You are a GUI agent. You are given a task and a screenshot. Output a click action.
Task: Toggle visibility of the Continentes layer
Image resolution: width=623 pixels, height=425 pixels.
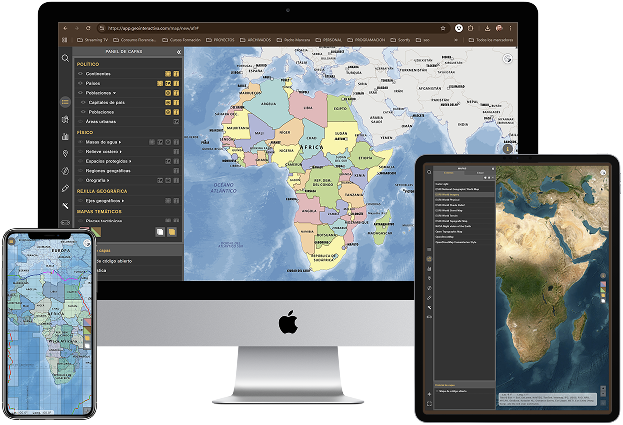click(x=80, y=74)
